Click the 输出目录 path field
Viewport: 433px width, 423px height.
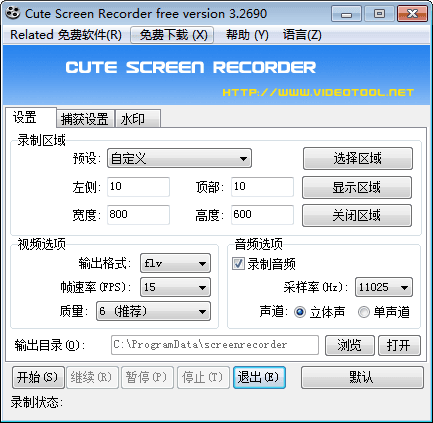(215, 345)
